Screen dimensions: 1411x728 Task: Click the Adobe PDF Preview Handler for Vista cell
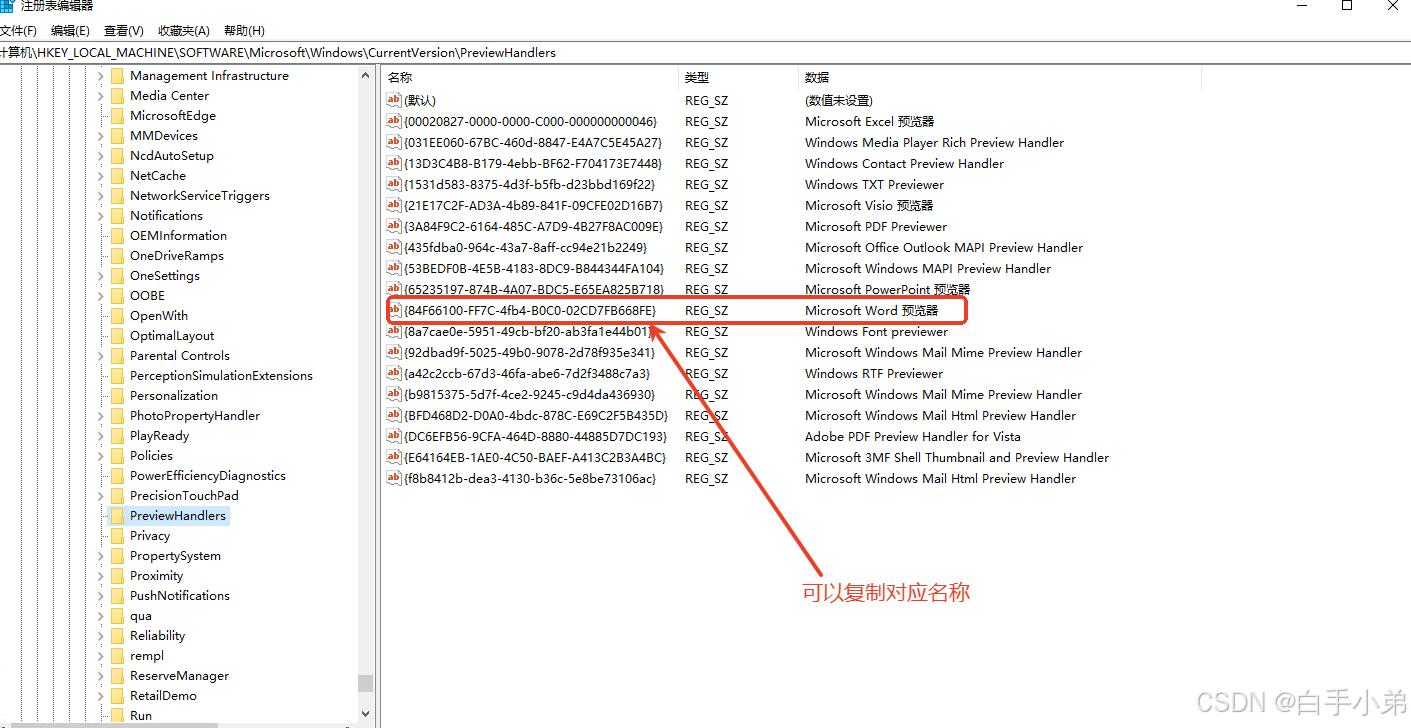click(x=912, y=436)
